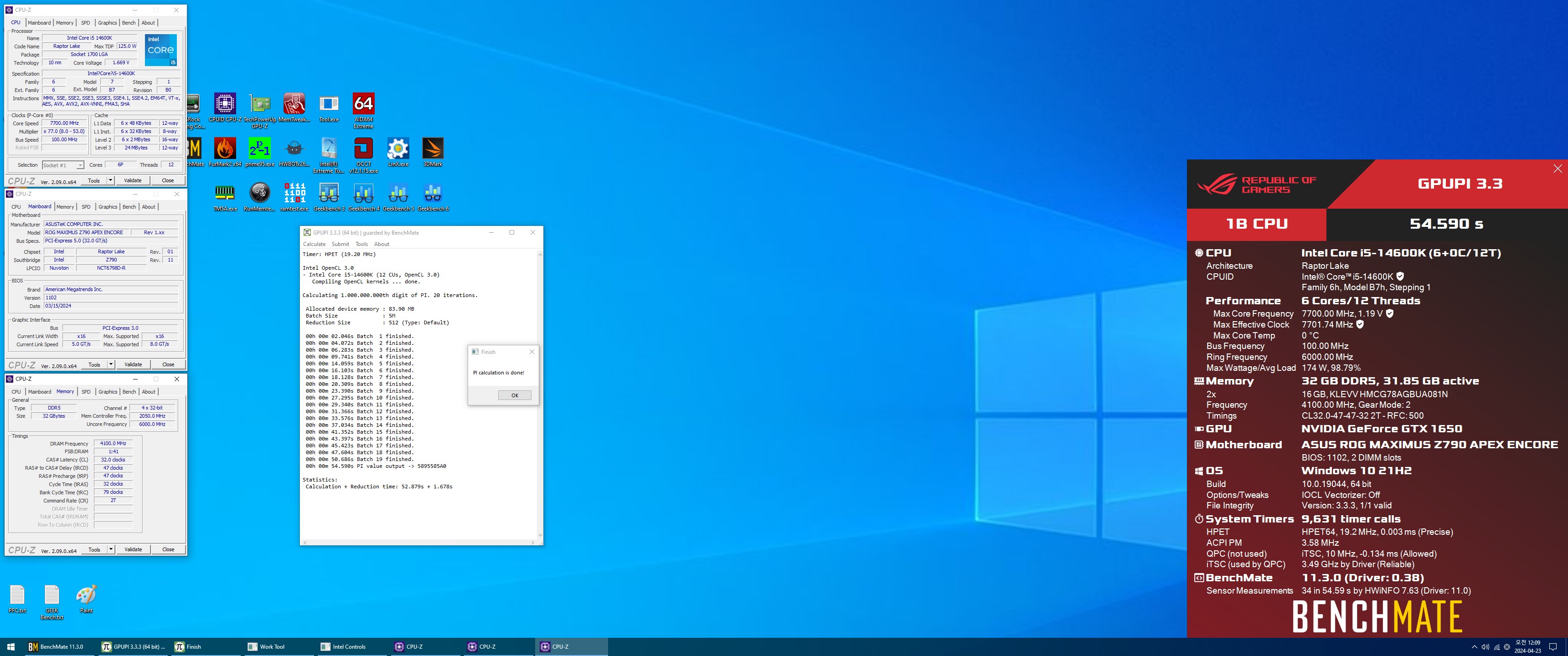Open the CPUID CPU-Z desktop icon
This screenshot has height=656, width=1568.
(225, 108)
